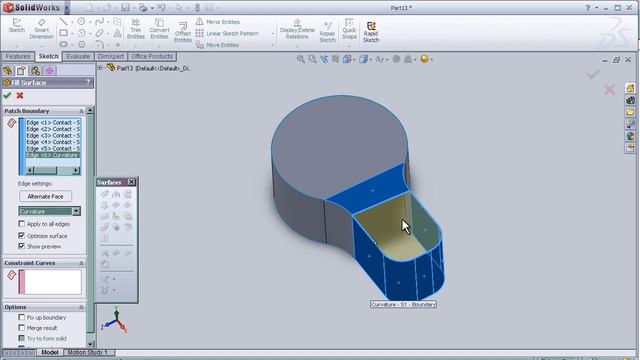Click the Part13 tree item

[x=149, y=68]
